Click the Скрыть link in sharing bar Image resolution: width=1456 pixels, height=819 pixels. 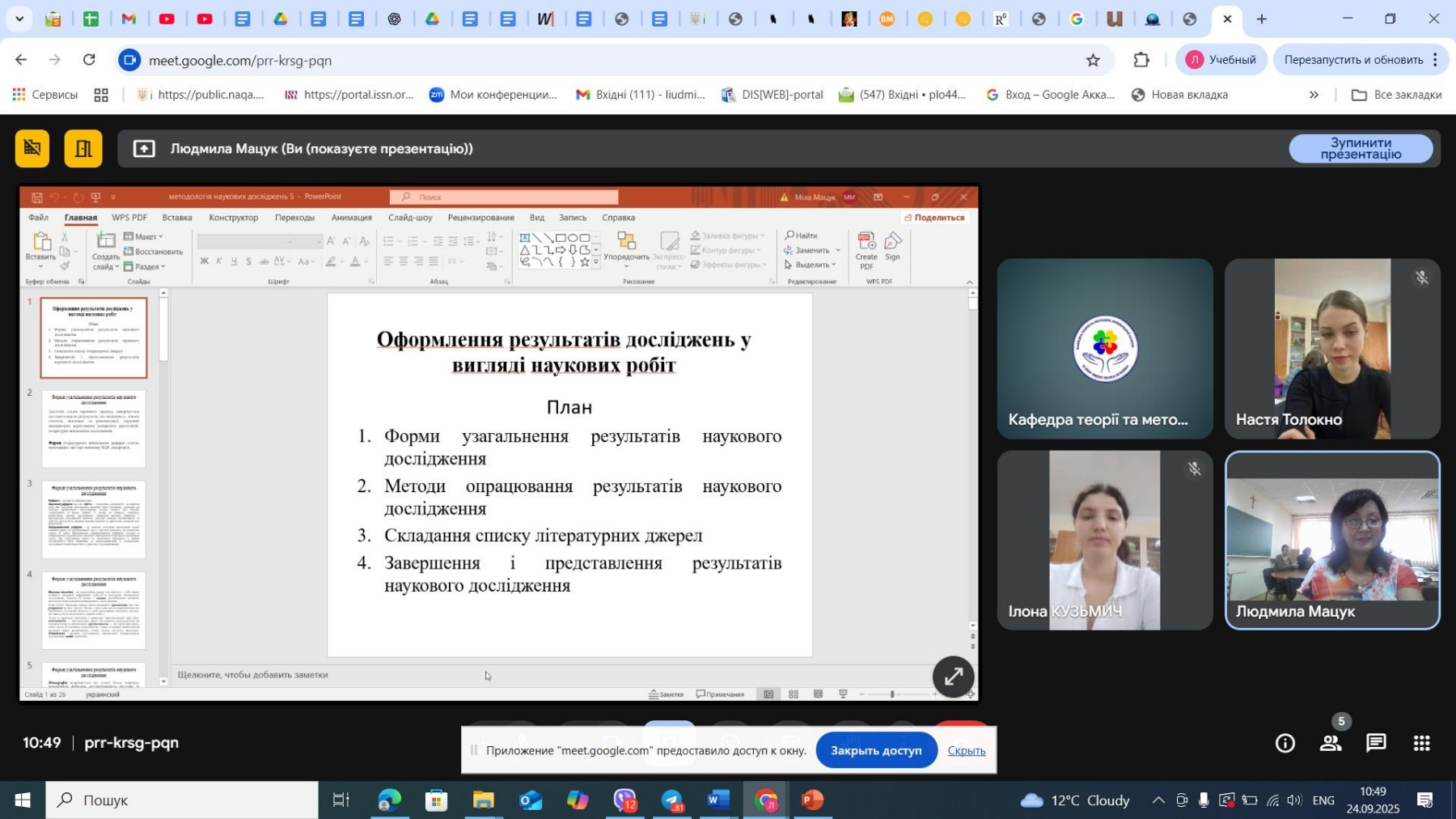coord(966,750)
